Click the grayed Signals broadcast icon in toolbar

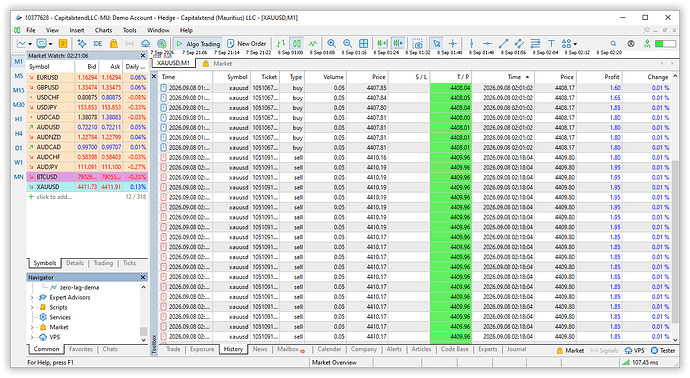129,44
